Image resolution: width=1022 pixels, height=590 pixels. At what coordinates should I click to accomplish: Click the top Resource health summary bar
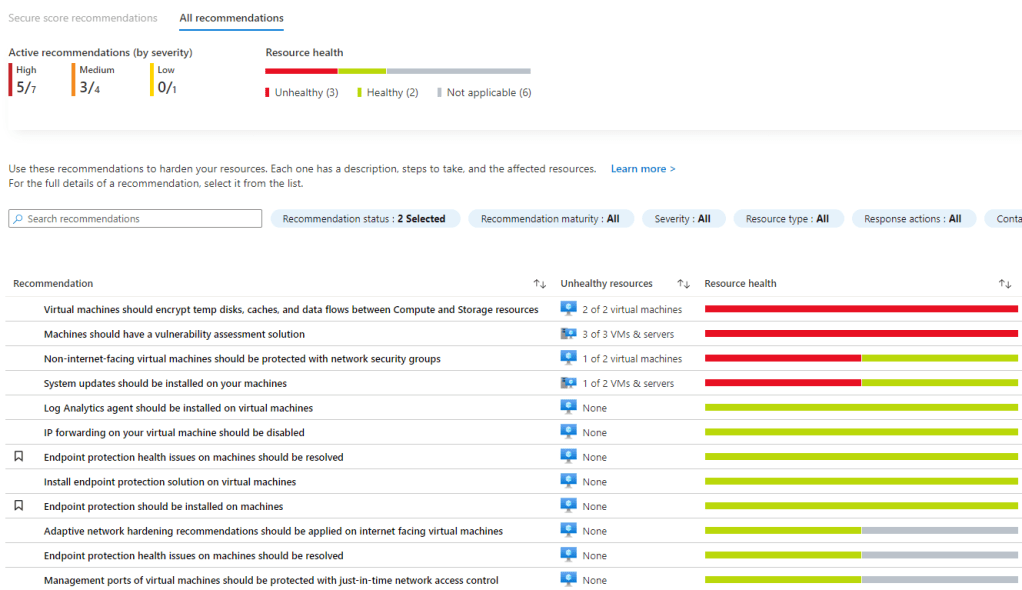397,71
